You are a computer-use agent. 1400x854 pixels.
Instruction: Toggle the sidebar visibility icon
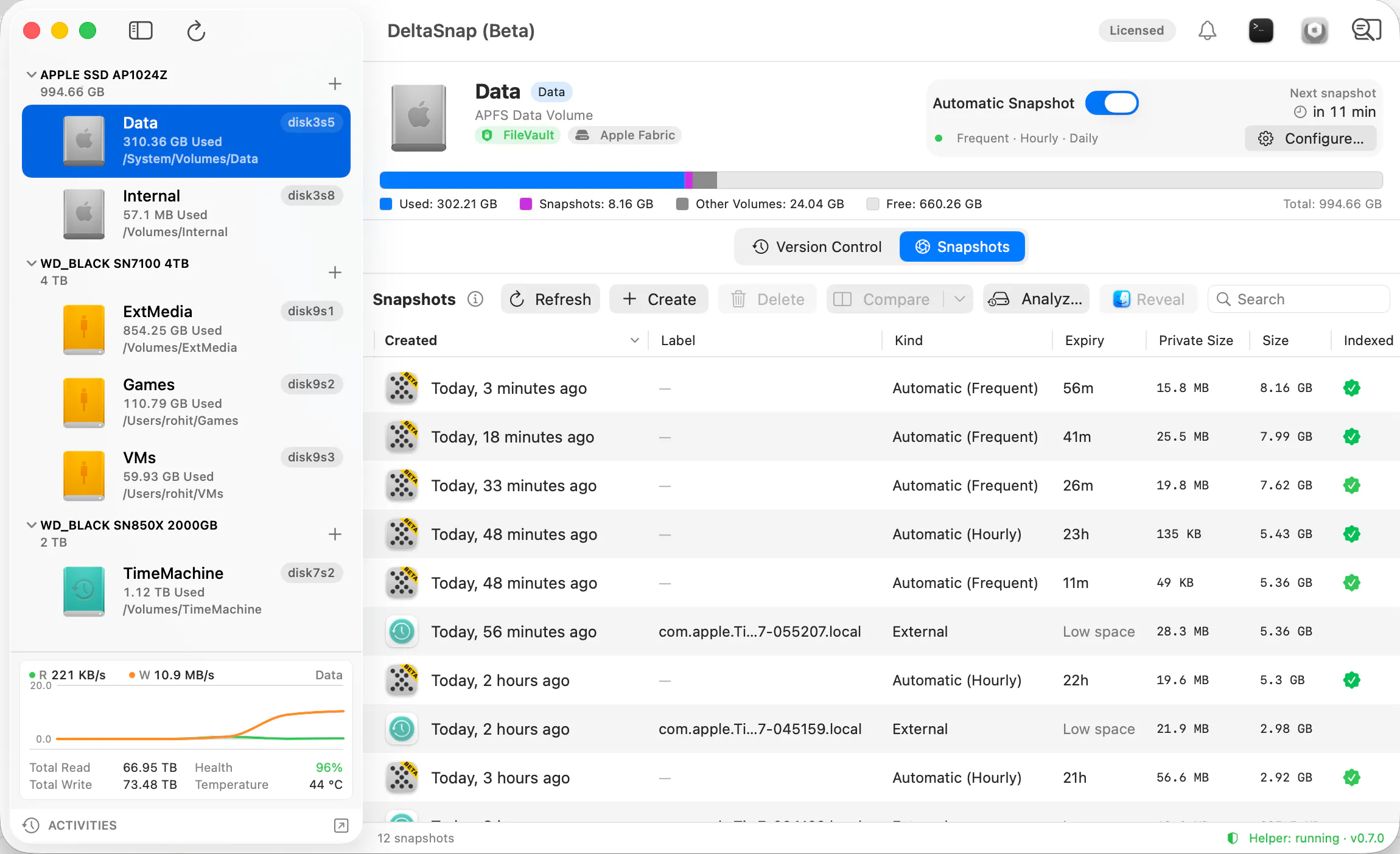pos(141,30)
